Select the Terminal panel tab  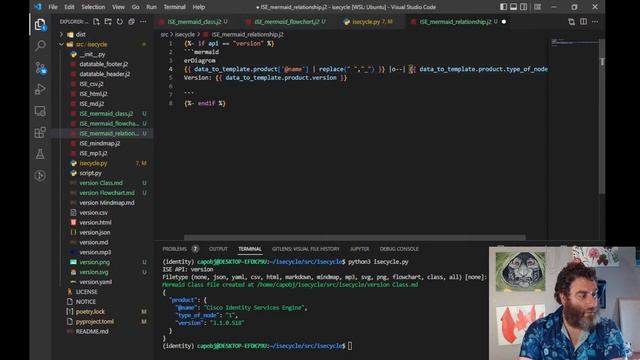point(249,249)
